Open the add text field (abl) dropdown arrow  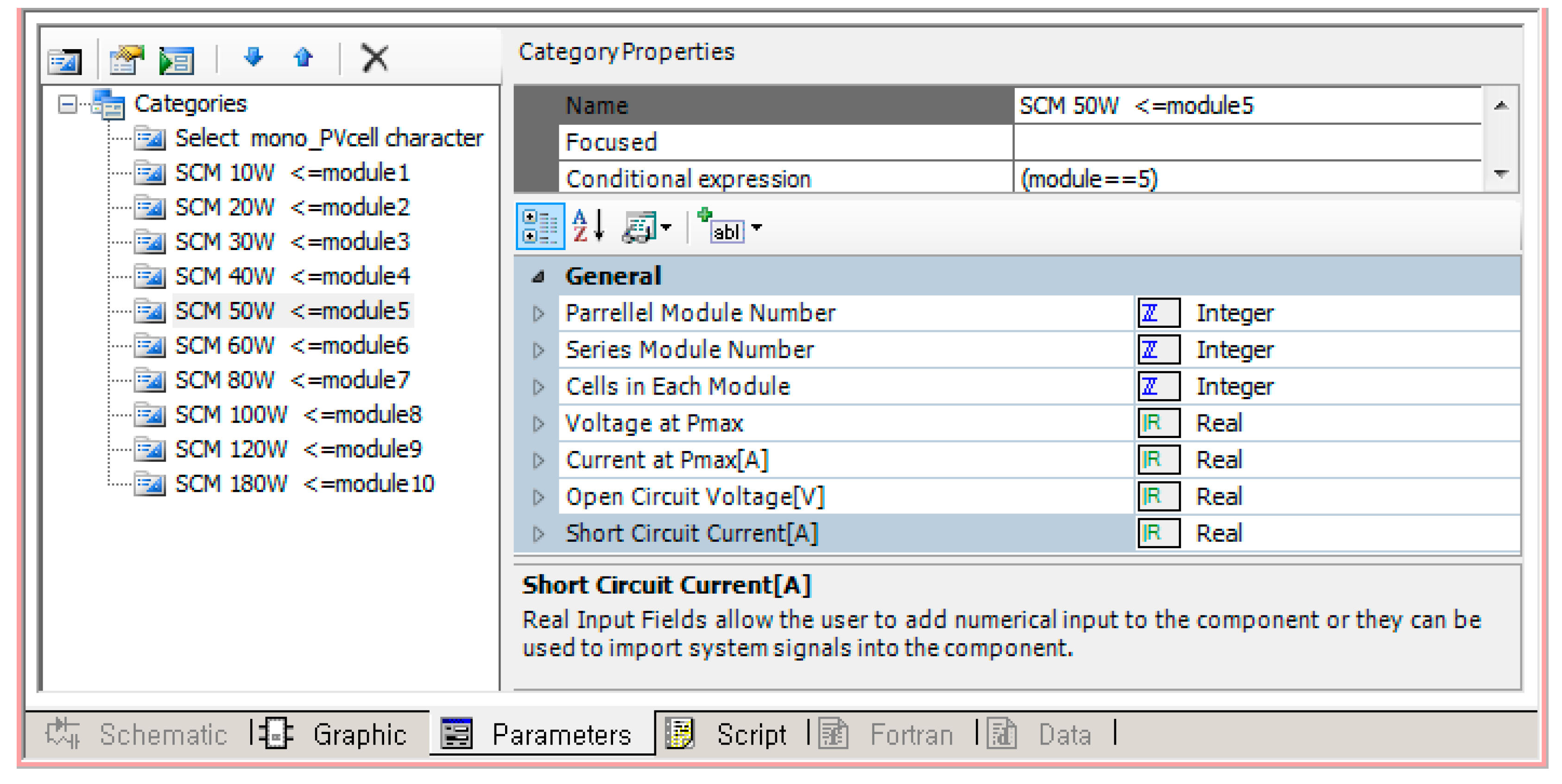click(x=756, y=228)
